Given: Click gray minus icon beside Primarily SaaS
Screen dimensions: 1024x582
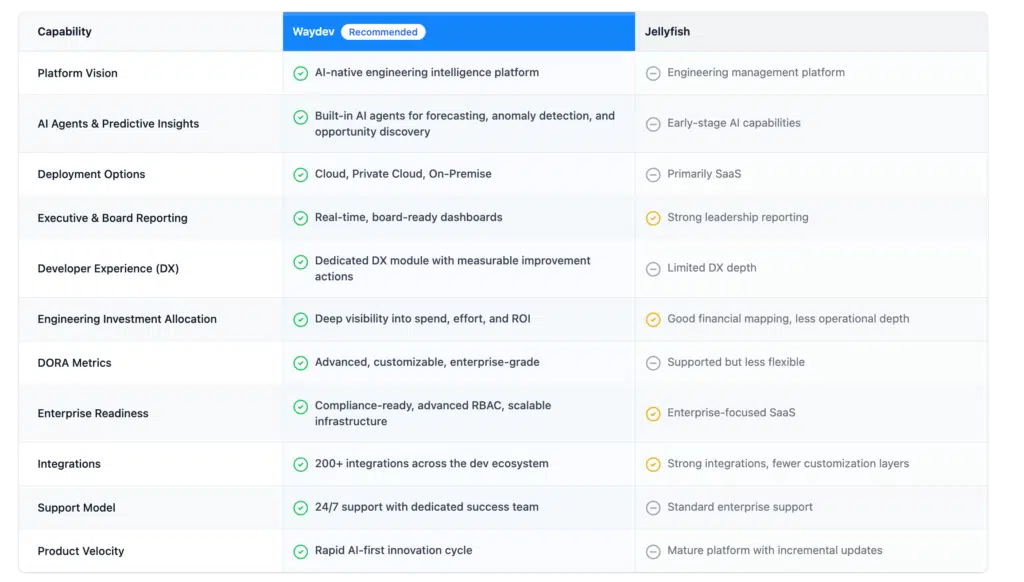Looking at the screenshot, I should (x=653, y=174).
